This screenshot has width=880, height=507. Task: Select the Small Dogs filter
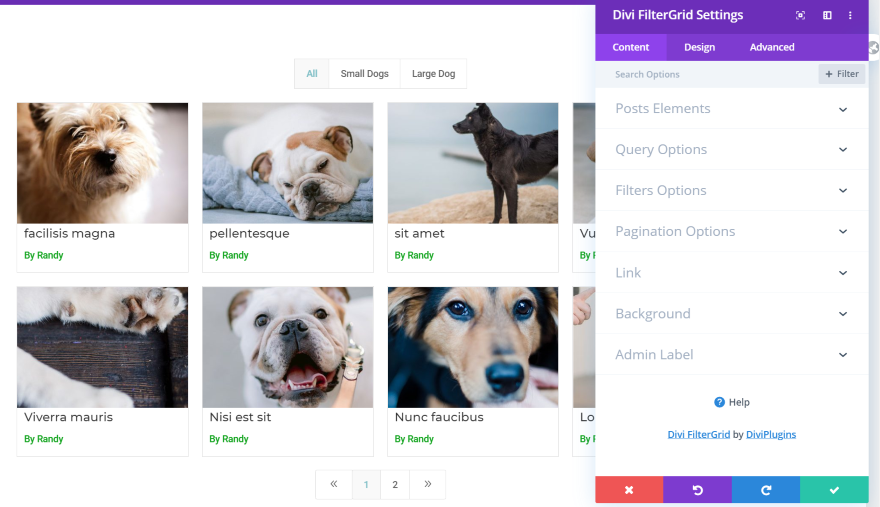click(x=364, y=74)
